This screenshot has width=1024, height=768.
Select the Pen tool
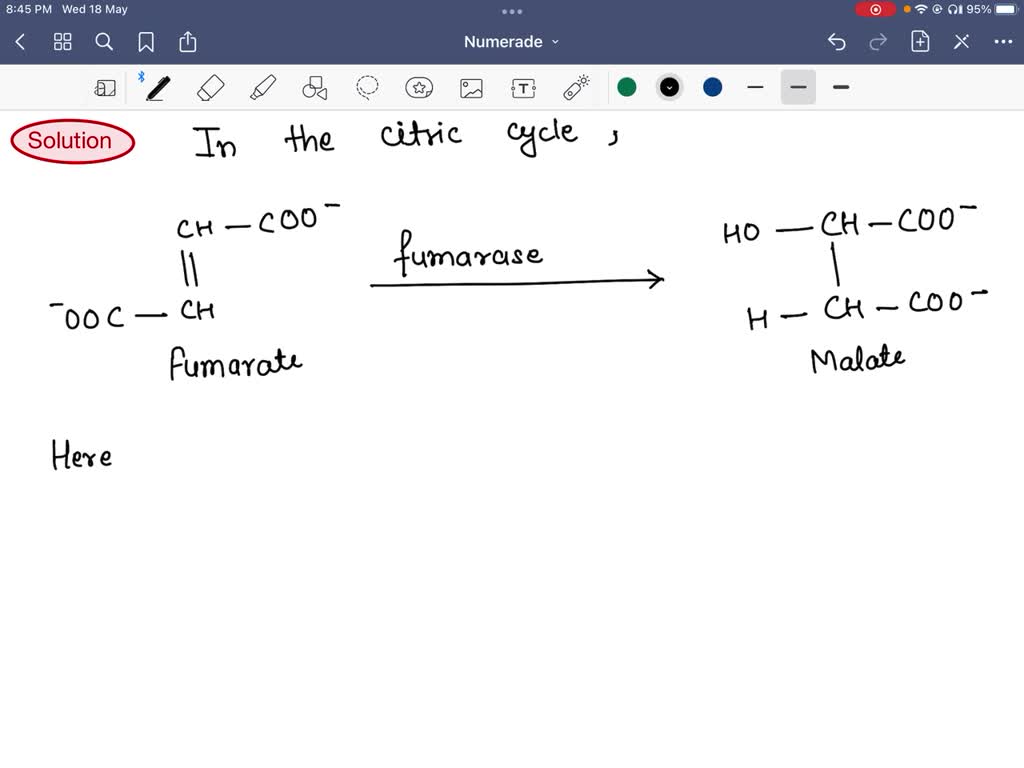[157, 88]
